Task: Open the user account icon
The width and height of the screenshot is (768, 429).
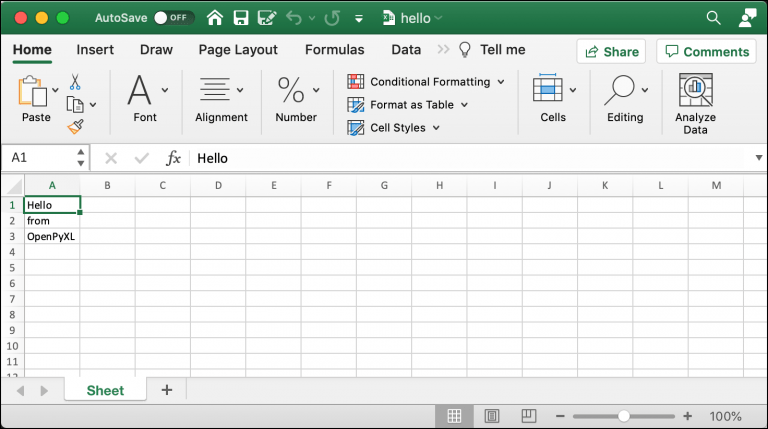Action: 747,18
